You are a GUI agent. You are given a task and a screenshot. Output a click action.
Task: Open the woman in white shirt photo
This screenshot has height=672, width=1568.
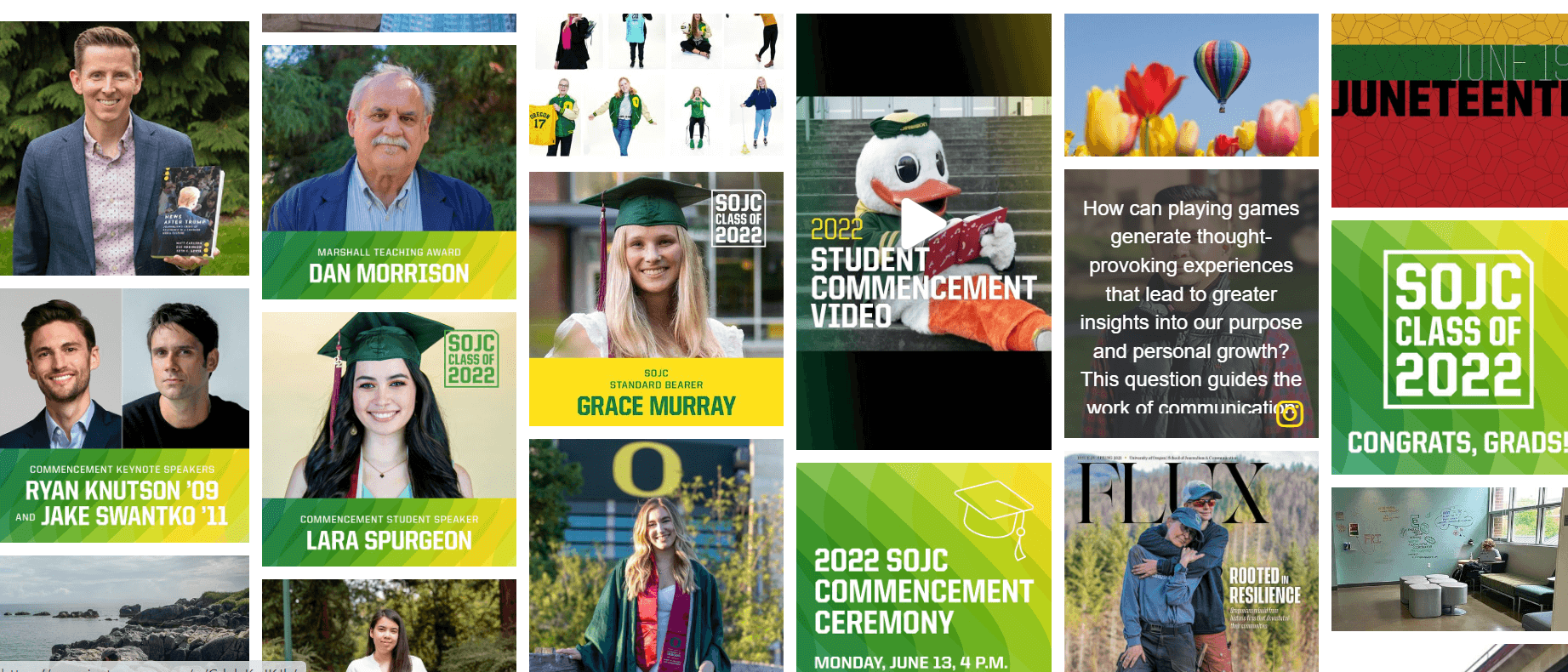coord(389,625)
